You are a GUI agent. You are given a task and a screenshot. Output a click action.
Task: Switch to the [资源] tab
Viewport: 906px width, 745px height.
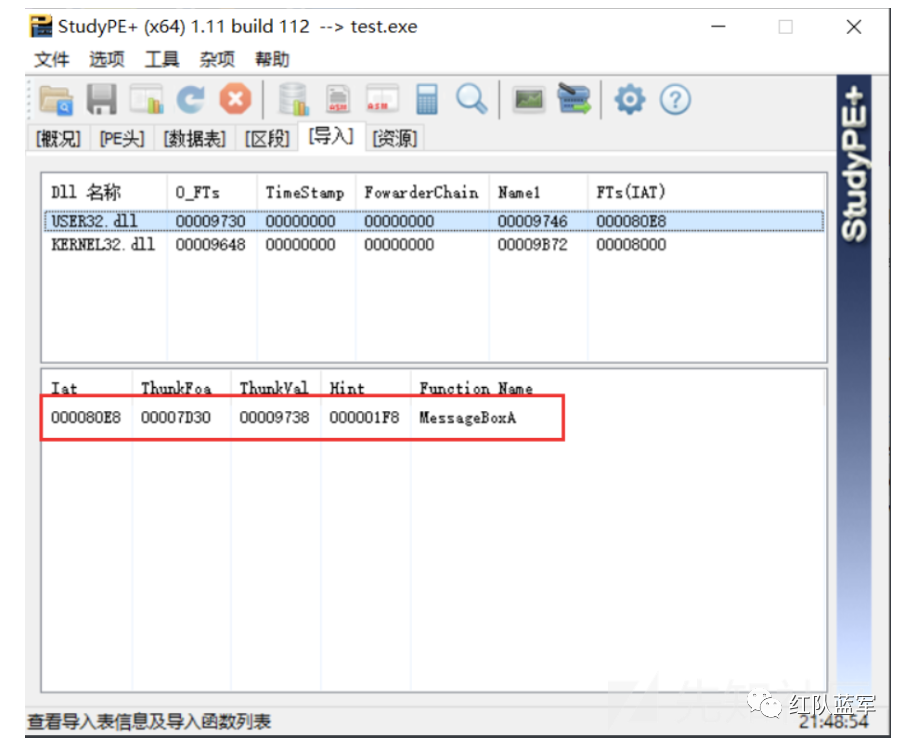[x=395, y=139]
